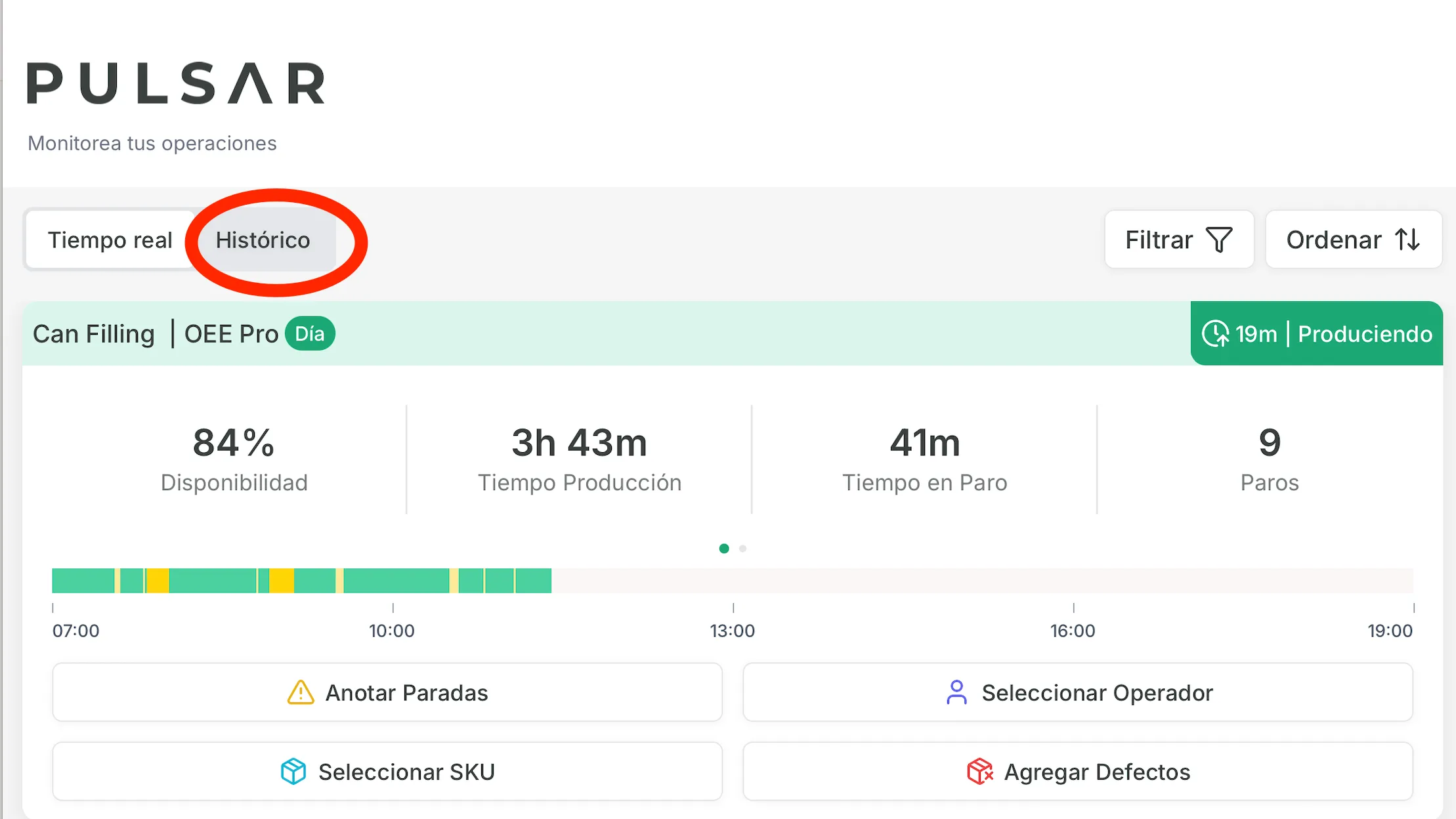This screenshot has width=1456, height=819.
Task: Open Seleccionar Operador
Action: coord(1078,692)
